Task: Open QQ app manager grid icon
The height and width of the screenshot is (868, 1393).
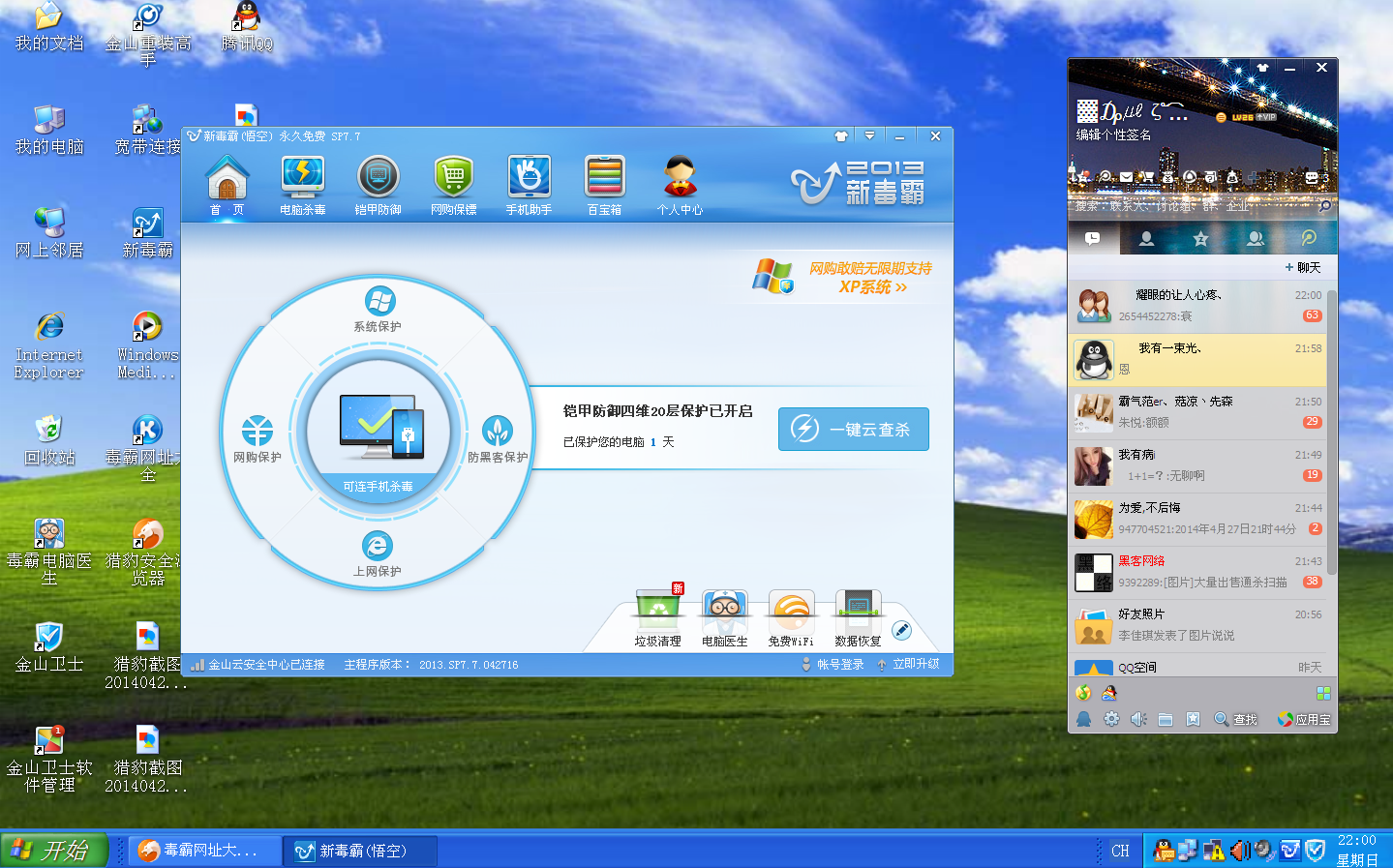Action: point(1323,693)
